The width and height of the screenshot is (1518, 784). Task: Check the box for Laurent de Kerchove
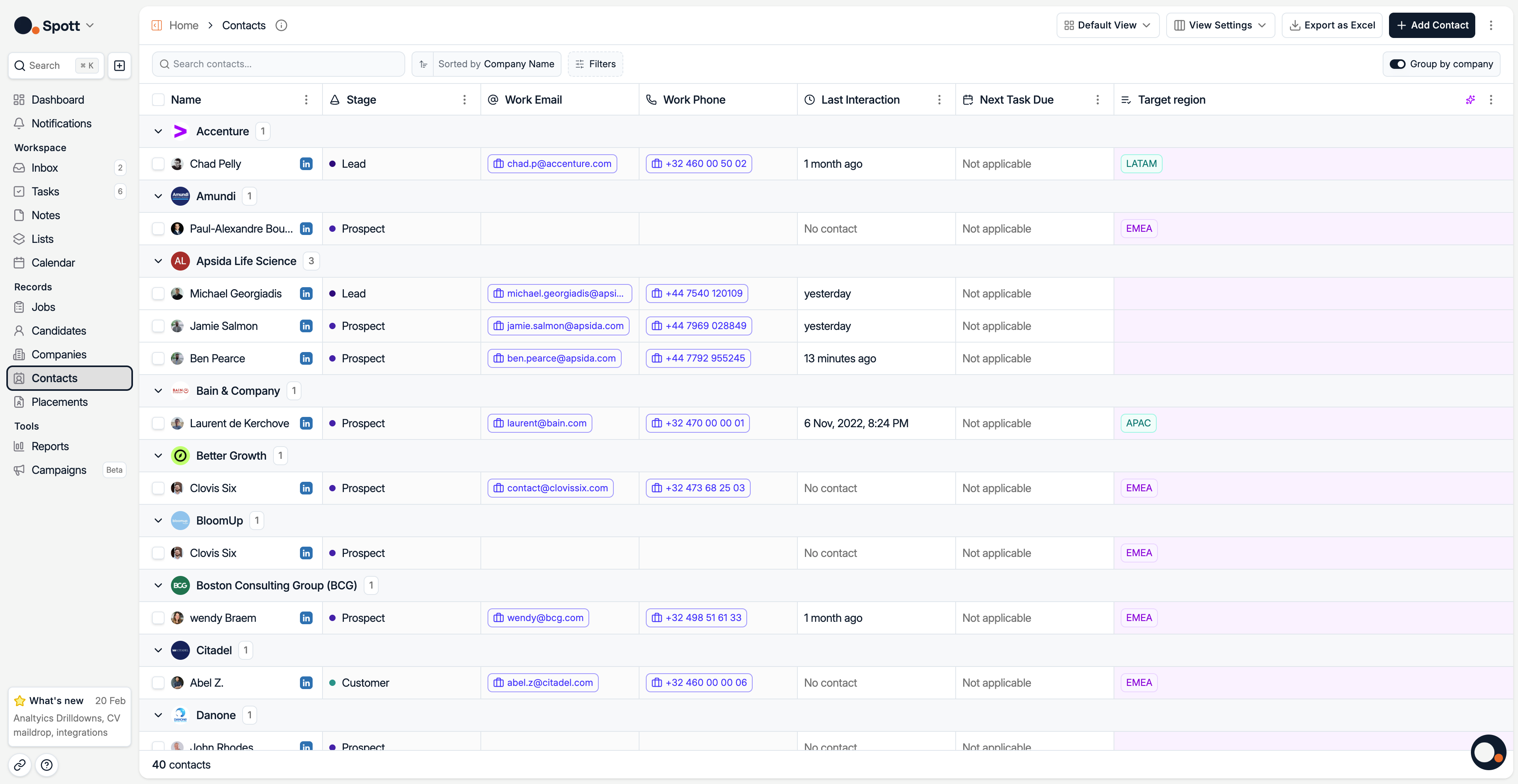point(158,423)
